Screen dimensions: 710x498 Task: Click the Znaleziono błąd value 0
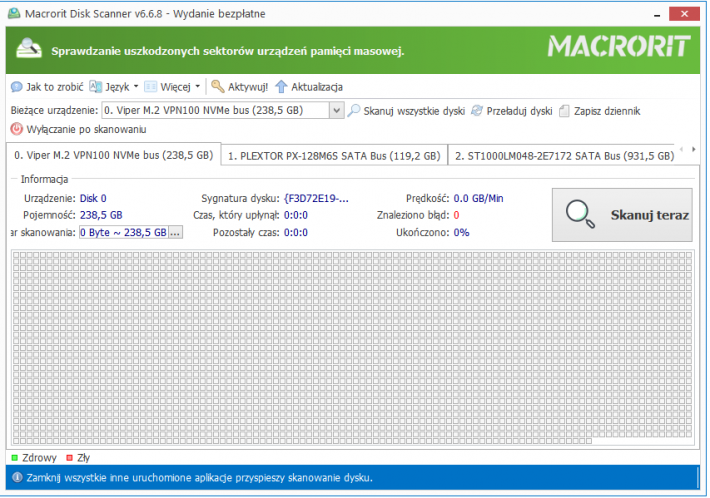(x=456, y=215)
